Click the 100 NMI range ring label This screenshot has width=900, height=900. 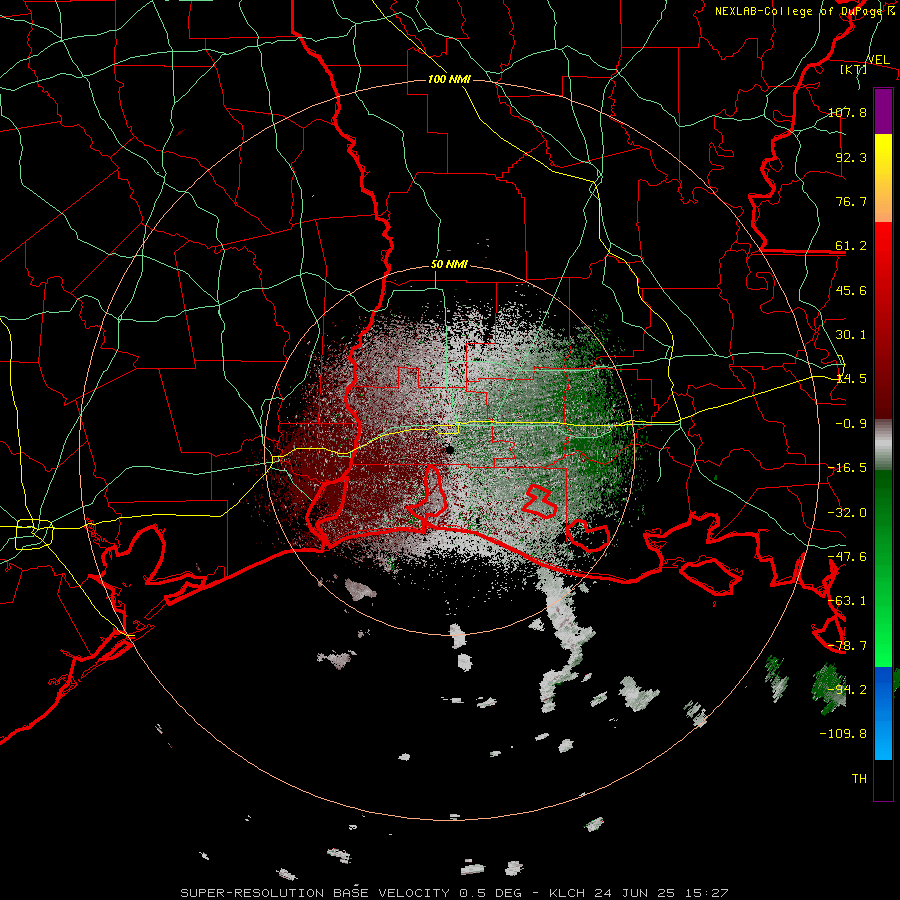[449, 79]
